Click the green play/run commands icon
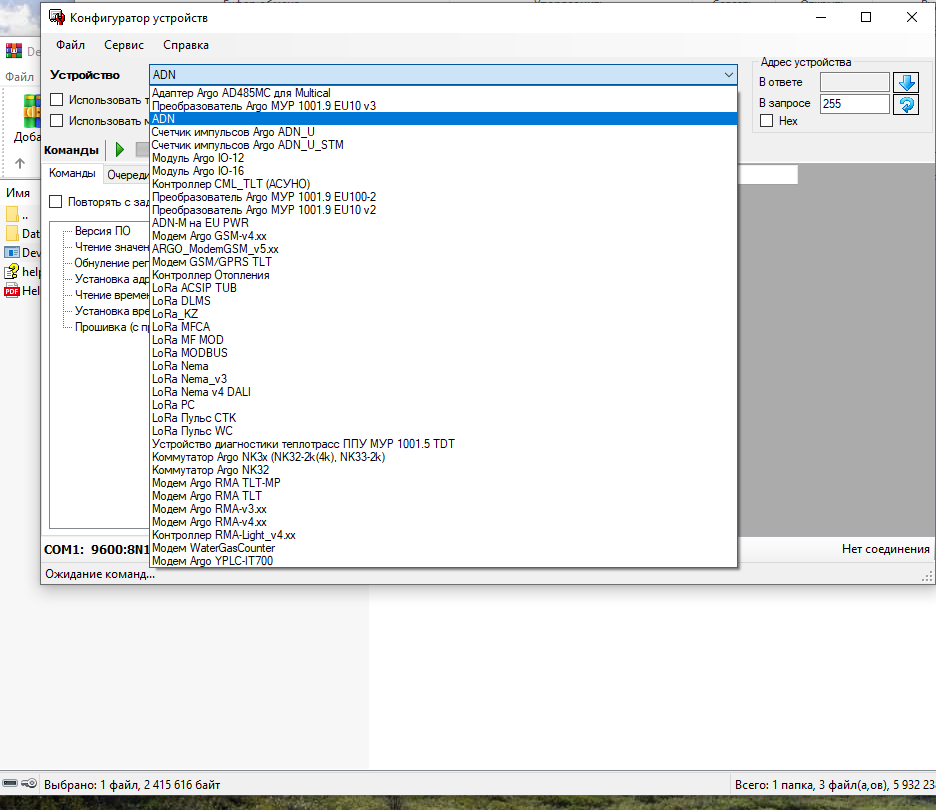 120,150
